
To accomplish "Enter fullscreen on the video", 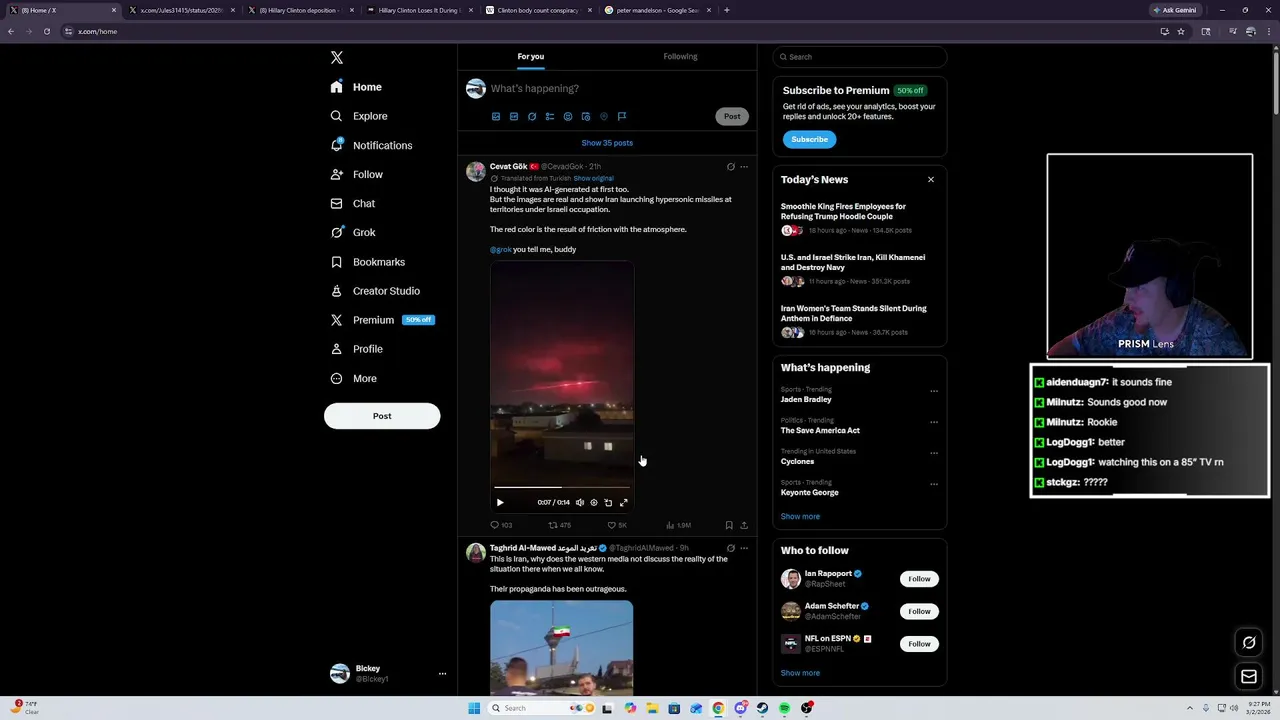I will coord(623,503).
